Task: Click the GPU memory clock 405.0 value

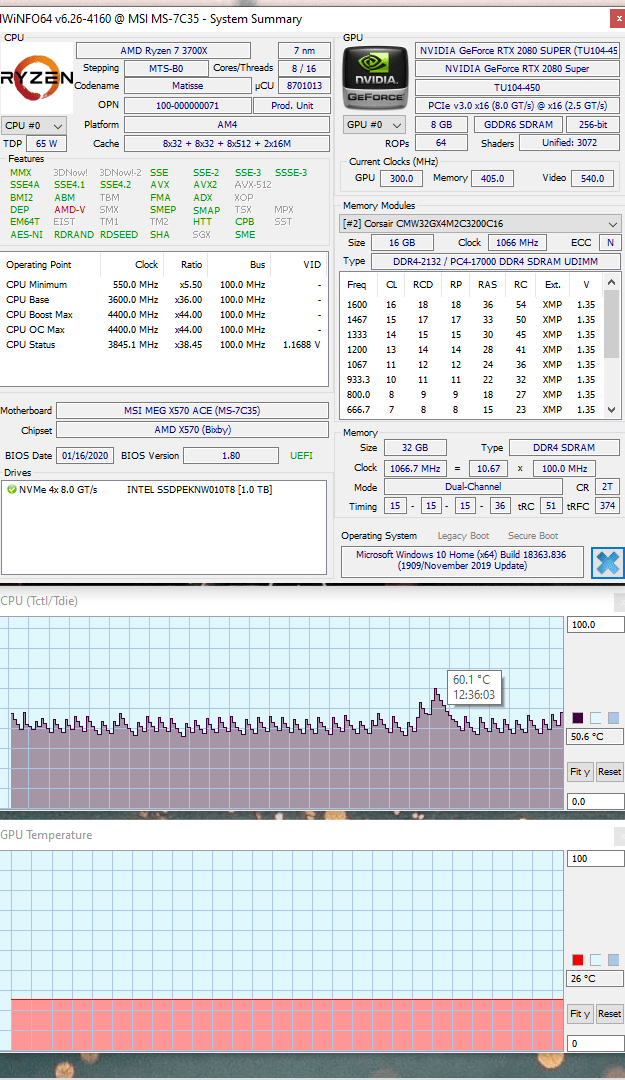Action: tap(492, 178)
